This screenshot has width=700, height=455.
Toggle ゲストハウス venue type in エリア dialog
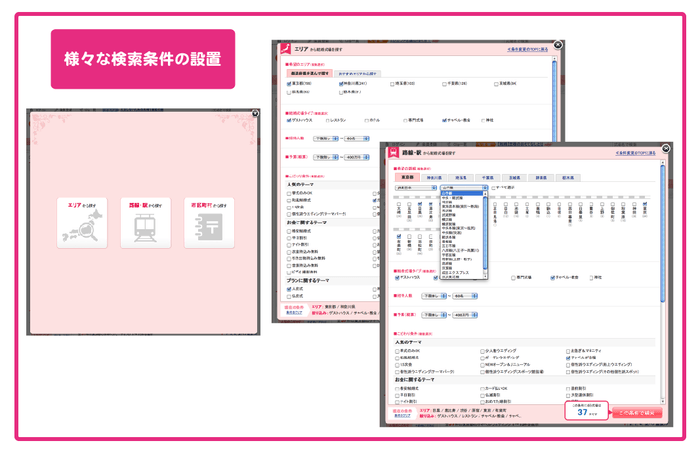tap(289, 120)
